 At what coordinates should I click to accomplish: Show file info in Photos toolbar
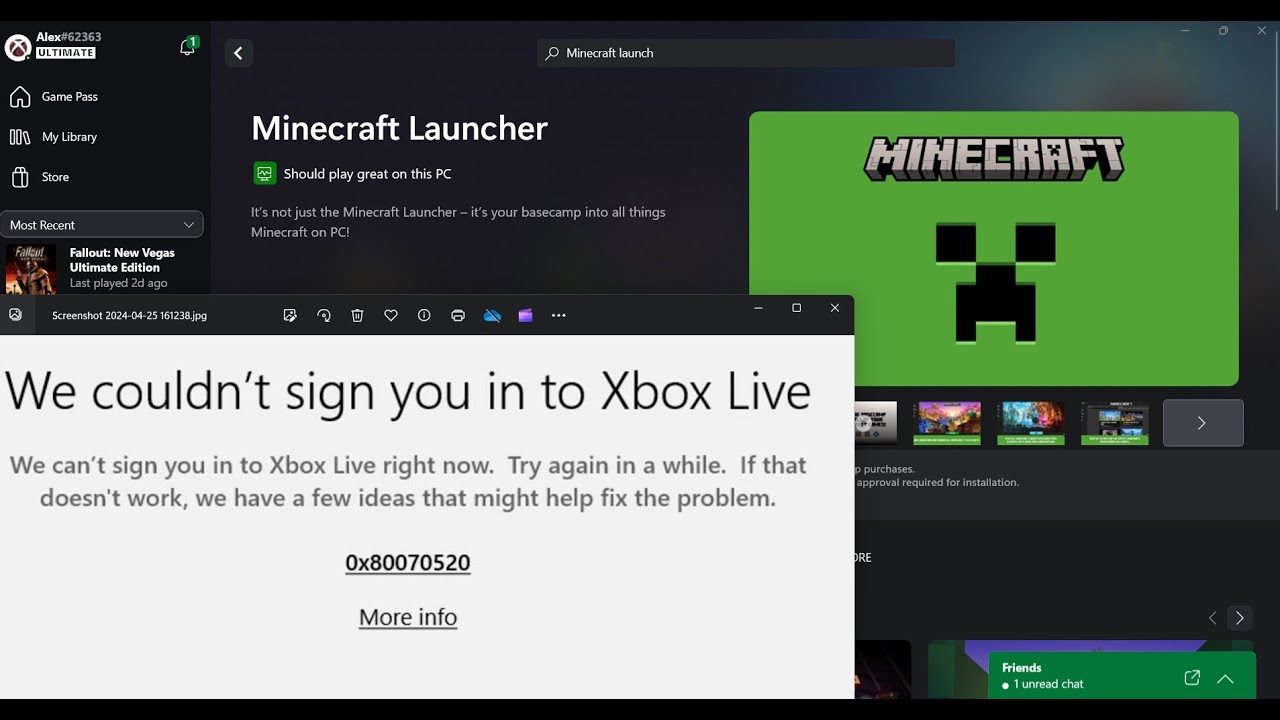pos(424,315)
